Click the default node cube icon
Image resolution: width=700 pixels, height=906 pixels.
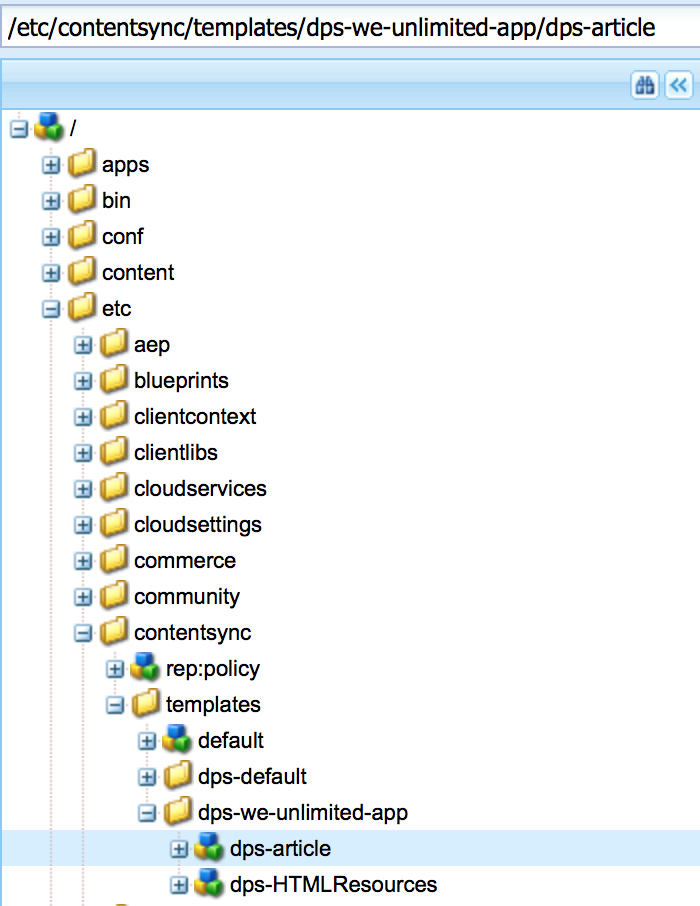tap(177, 738)
